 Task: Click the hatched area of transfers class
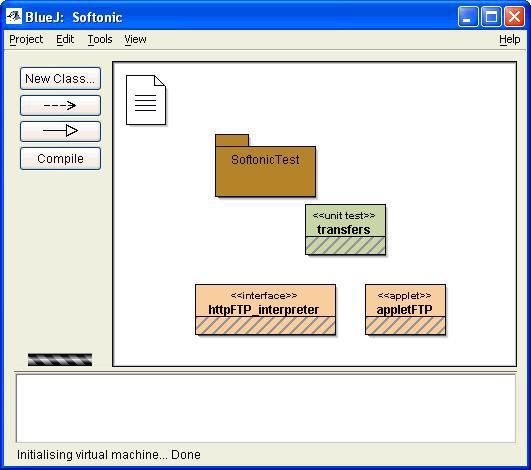[345, 245]
